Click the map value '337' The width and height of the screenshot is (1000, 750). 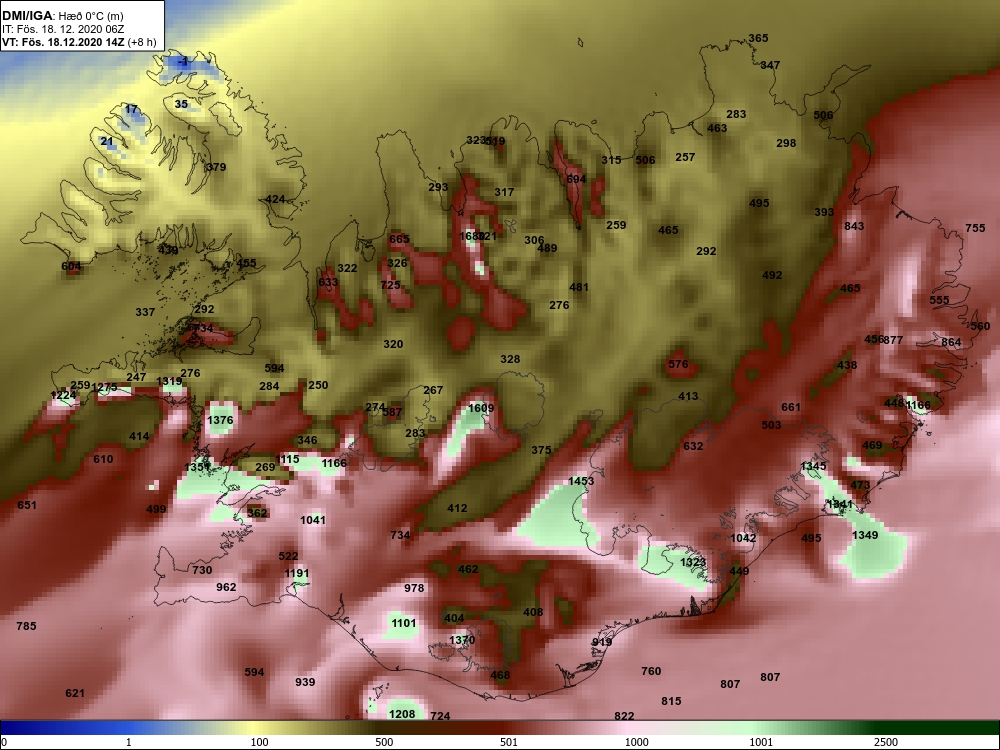point(145,312)
